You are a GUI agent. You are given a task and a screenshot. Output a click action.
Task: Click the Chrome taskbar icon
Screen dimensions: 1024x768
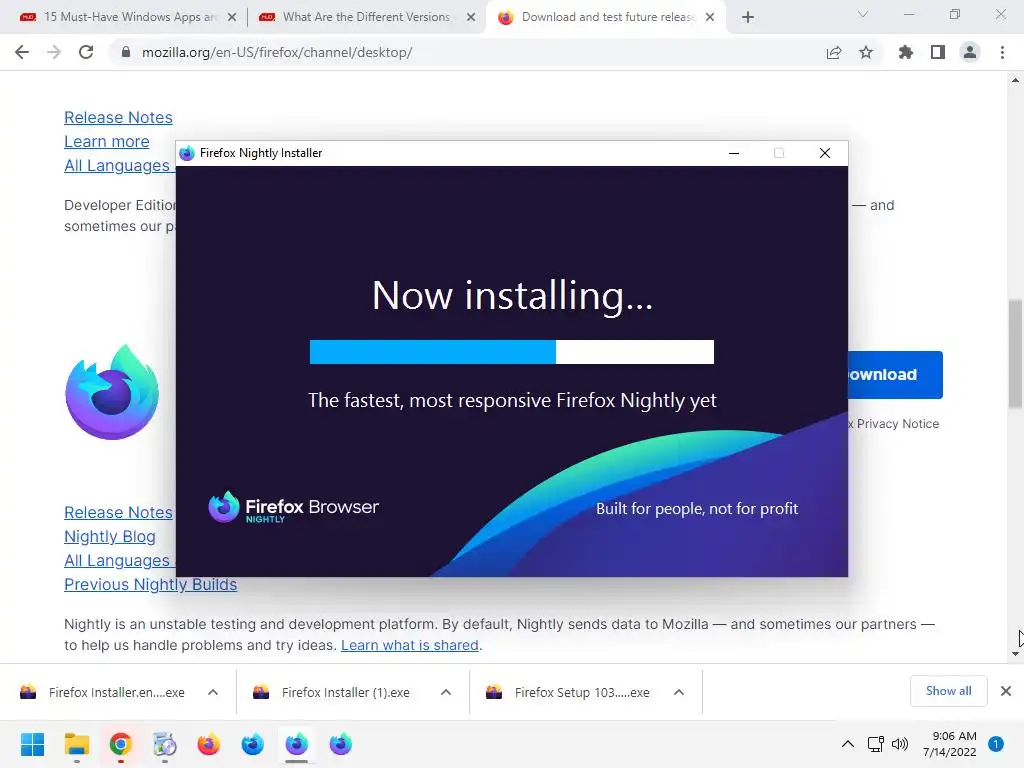click(x=121, y=744)
